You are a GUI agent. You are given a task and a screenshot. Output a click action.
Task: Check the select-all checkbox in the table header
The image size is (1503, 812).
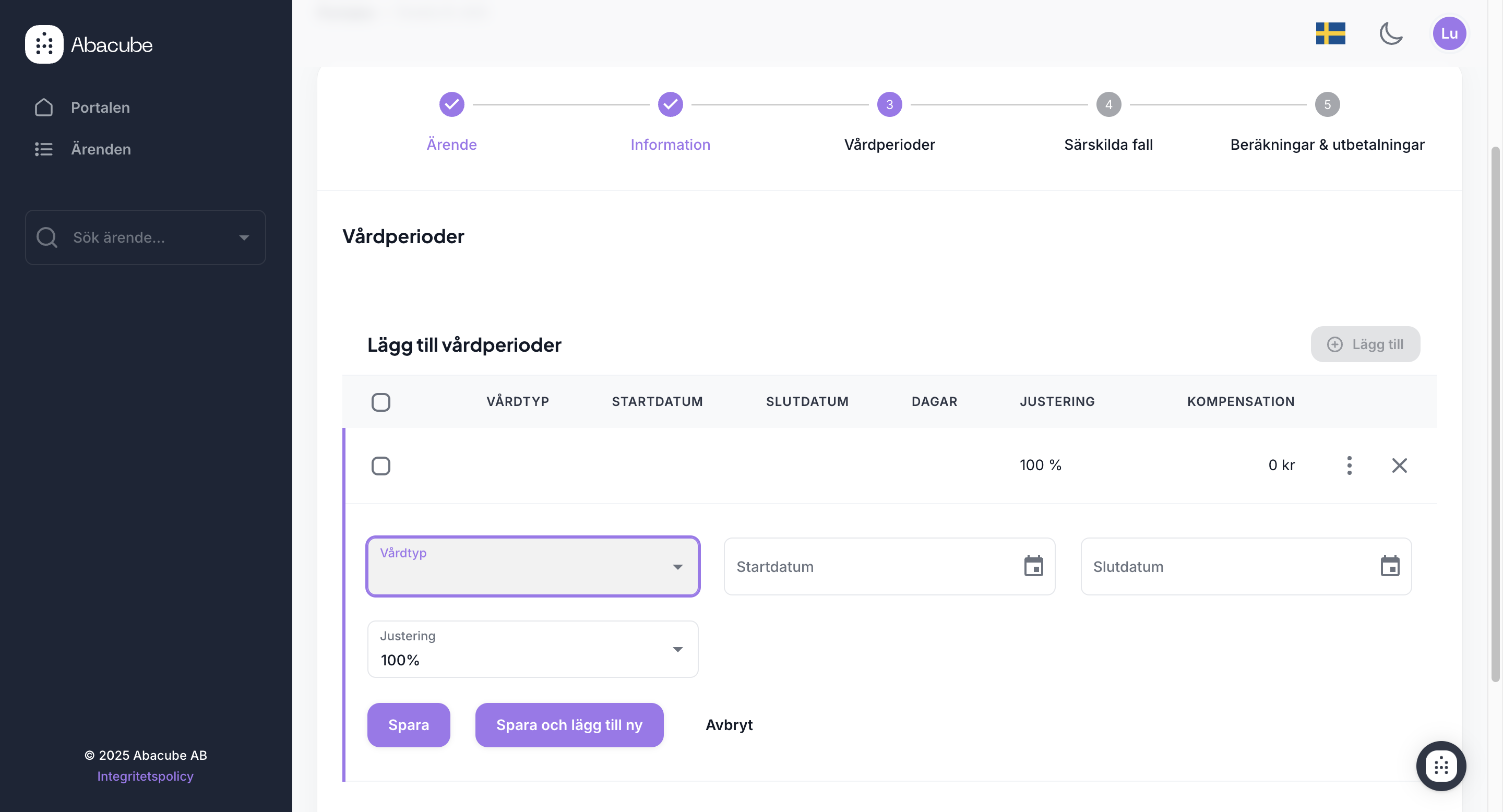point(381,402)
